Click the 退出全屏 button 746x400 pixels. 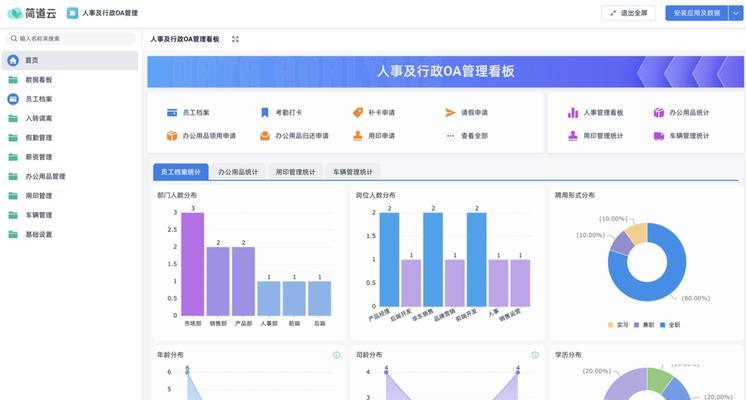(x=628, y=13)
